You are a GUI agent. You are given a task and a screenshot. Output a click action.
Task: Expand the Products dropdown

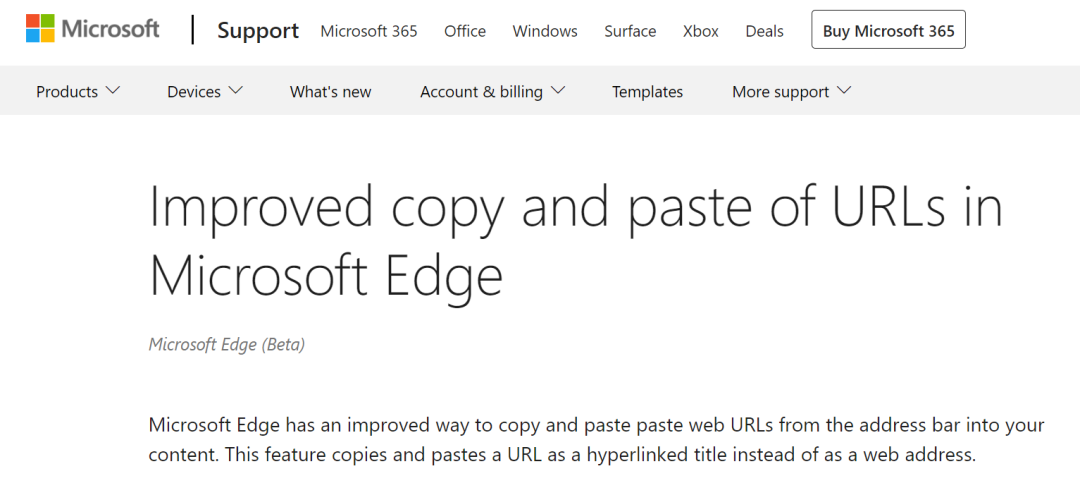[79, 92]
